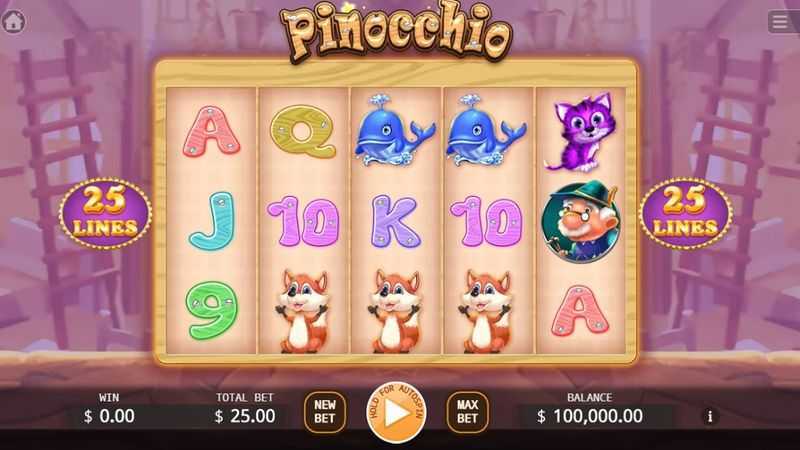Open the hamburger menu
The width and height of the screenshot is (800, 450).
780,22
